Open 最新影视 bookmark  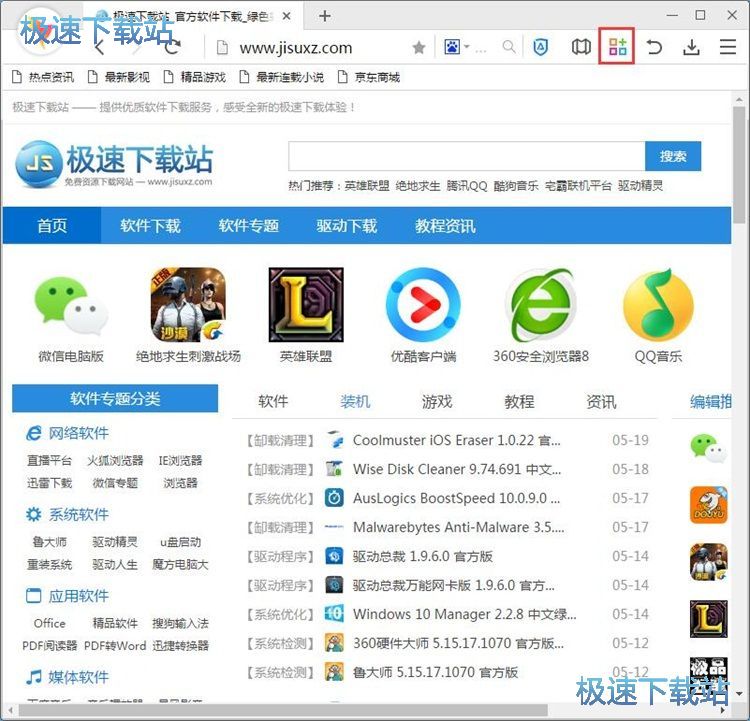(x=119, y=77)
